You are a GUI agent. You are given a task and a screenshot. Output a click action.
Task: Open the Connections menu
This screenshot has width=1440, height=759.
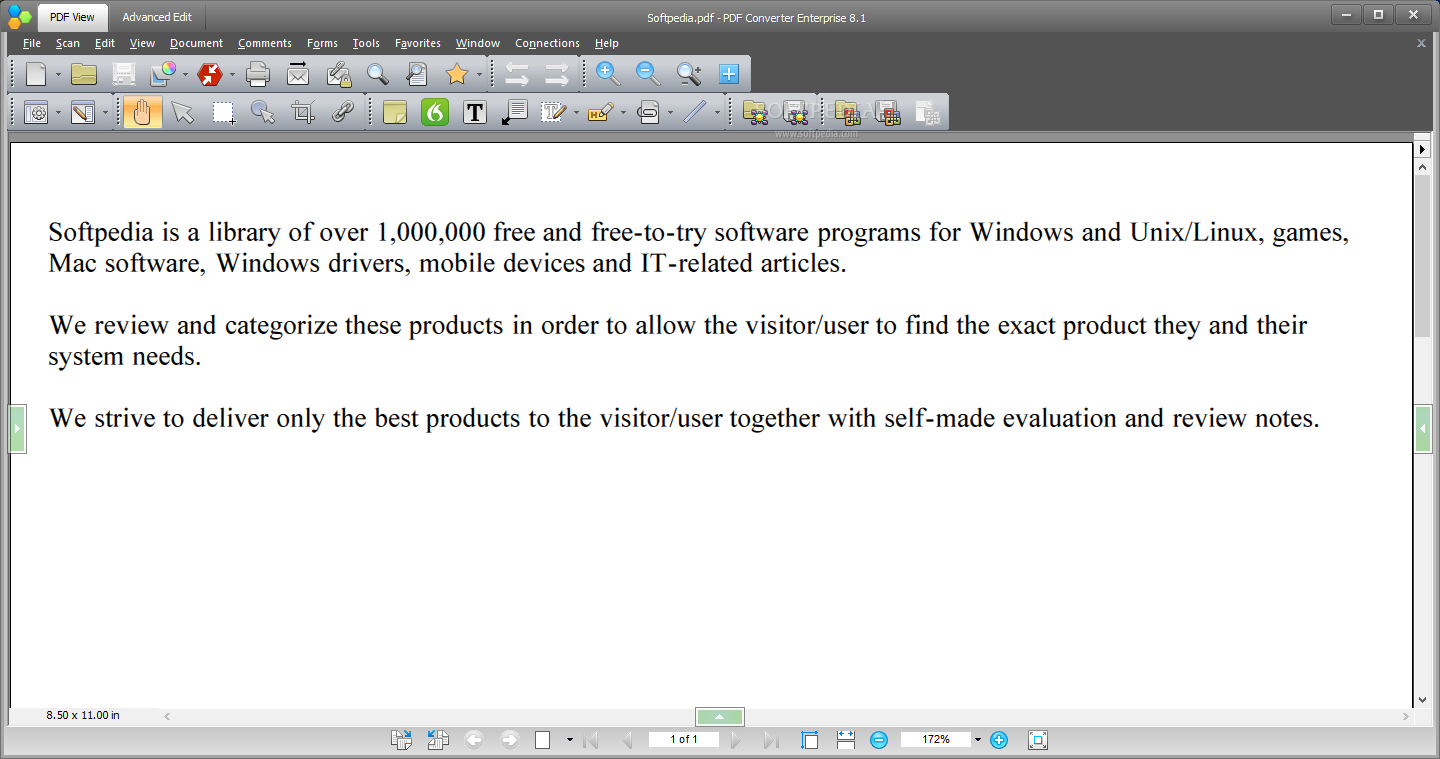(x=547, y=43)
